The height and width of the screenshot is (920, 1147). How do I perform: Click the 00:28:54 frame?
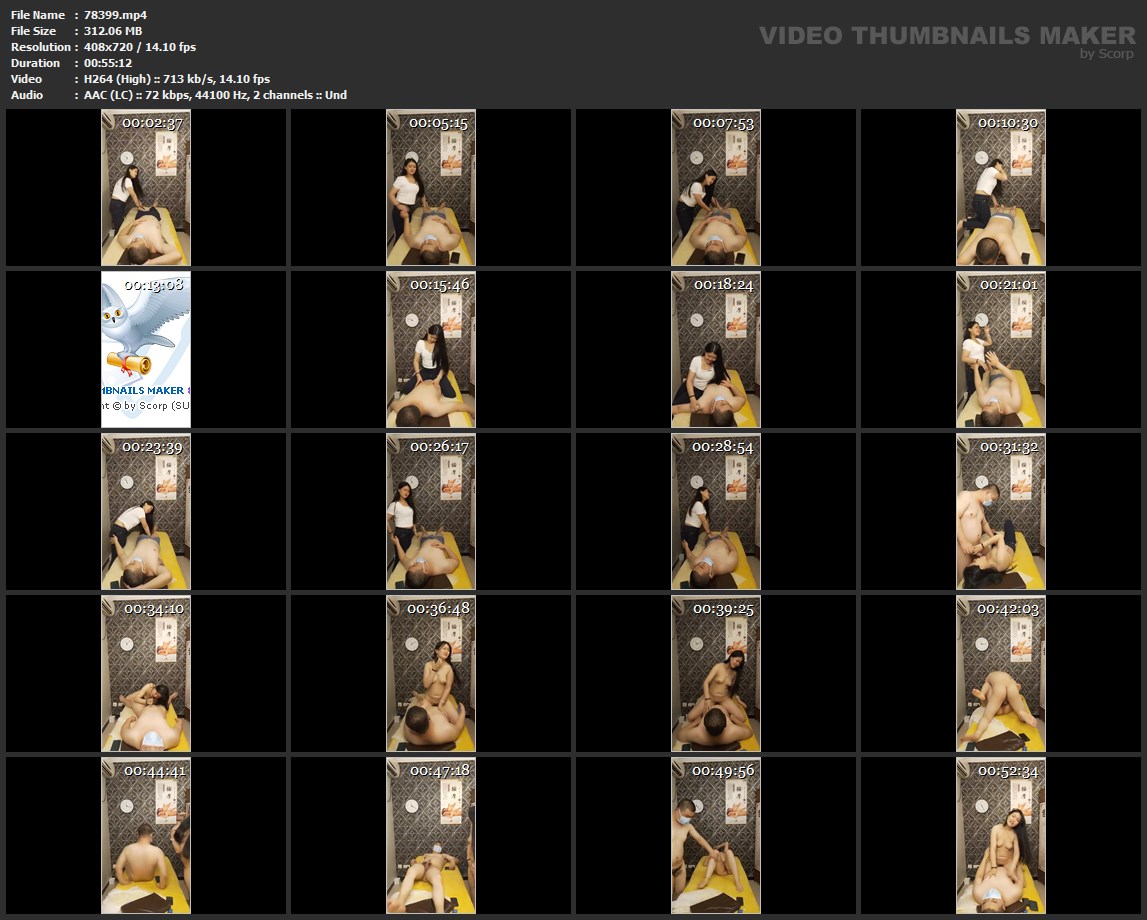point(716,511)
